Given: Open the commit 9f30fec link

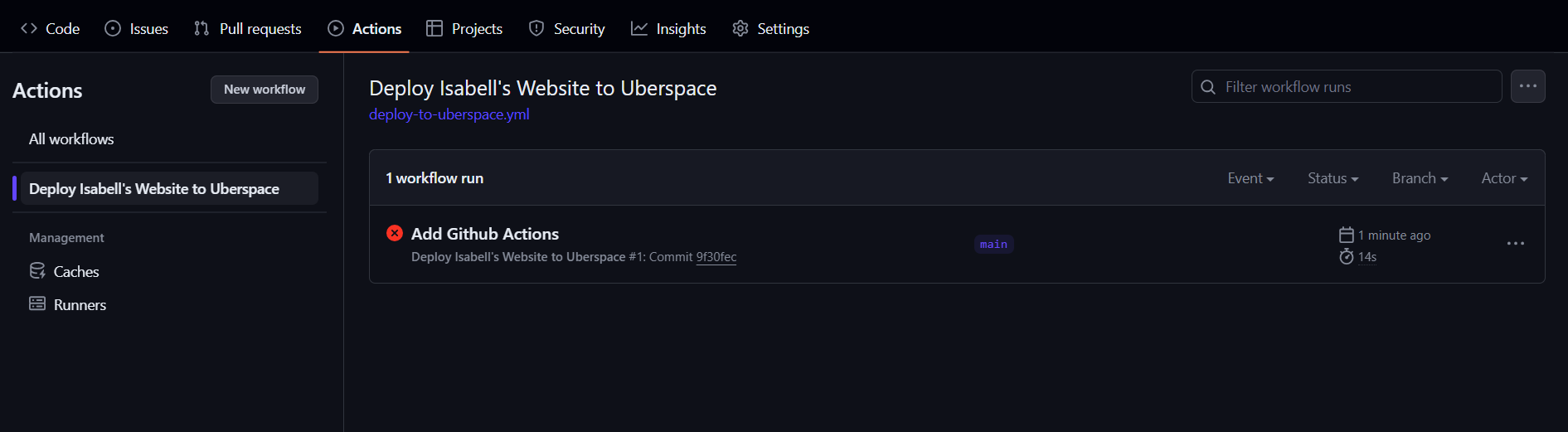Looking at the screenshot, I should [x=716, y=257].
